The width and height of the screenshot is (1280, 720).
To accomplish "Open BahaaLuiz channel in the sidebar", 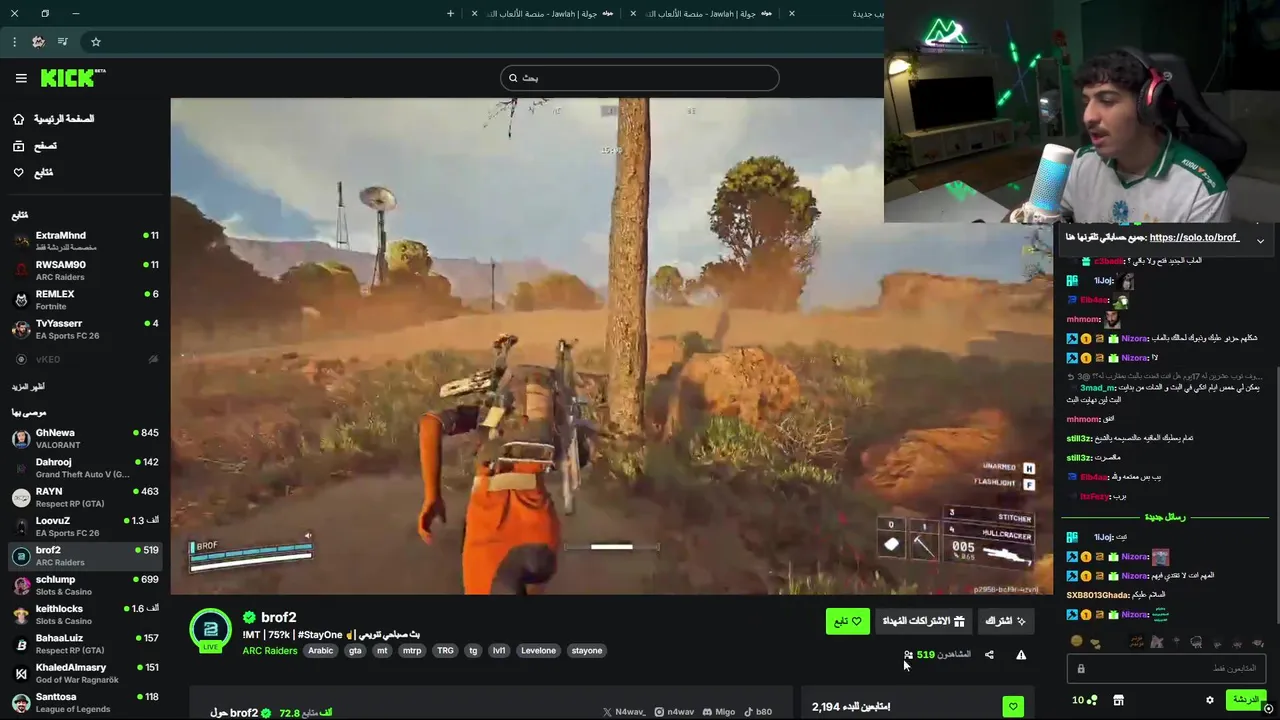I will point(85,643).
